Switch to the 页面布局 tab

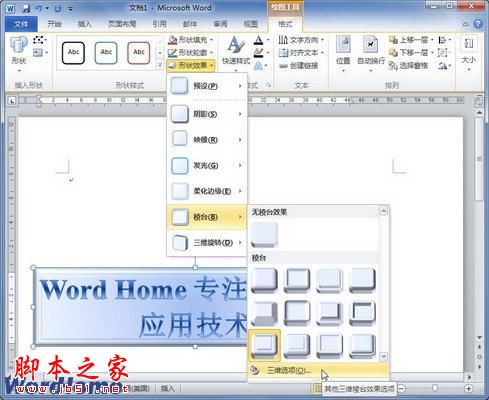pos(122,24)
